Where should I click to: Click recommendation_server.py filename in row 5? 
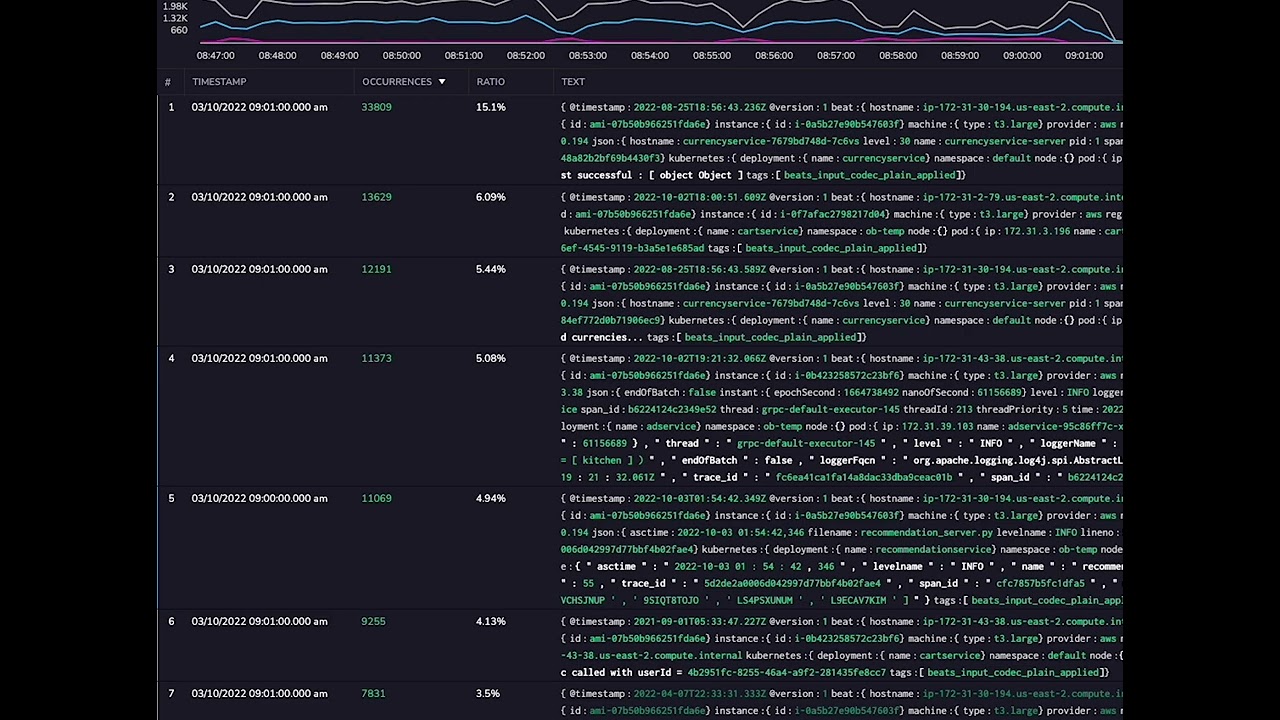pos(927,532)
